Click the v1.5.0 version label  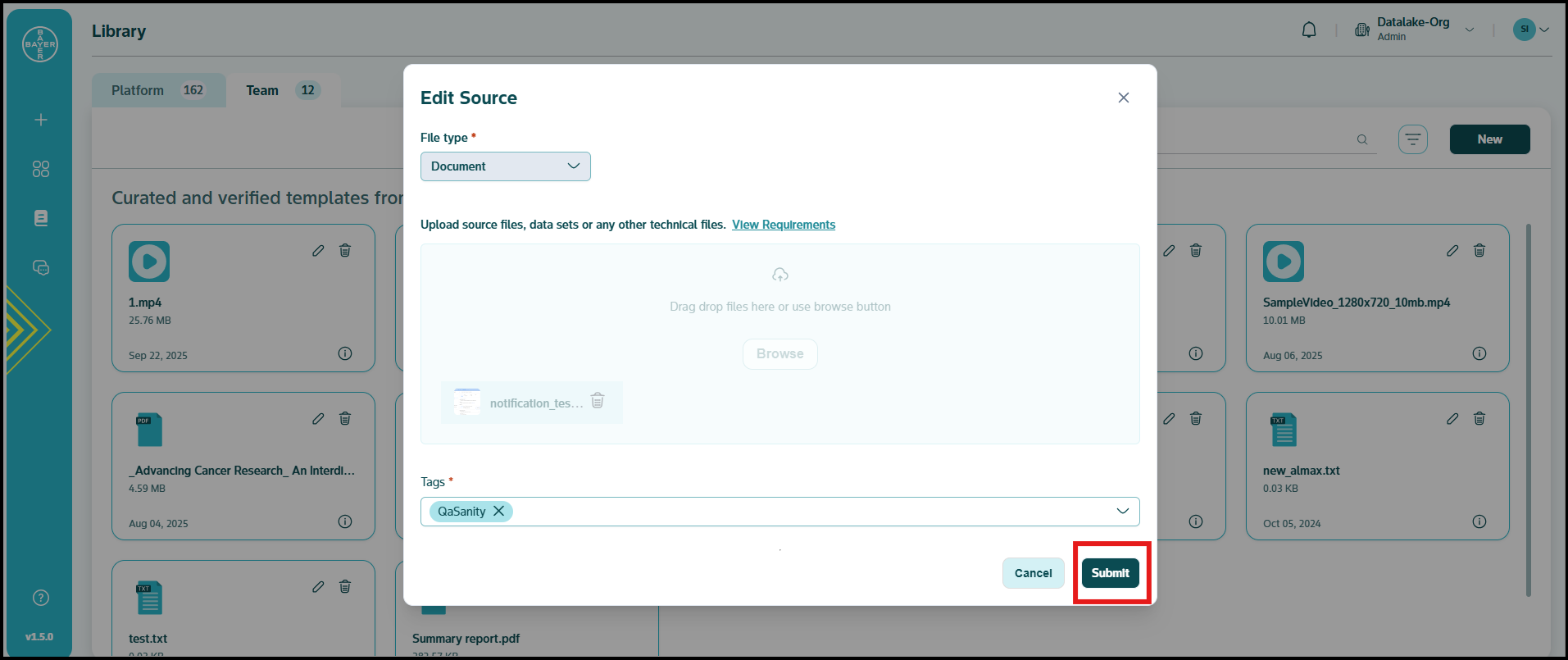(39, 637)
